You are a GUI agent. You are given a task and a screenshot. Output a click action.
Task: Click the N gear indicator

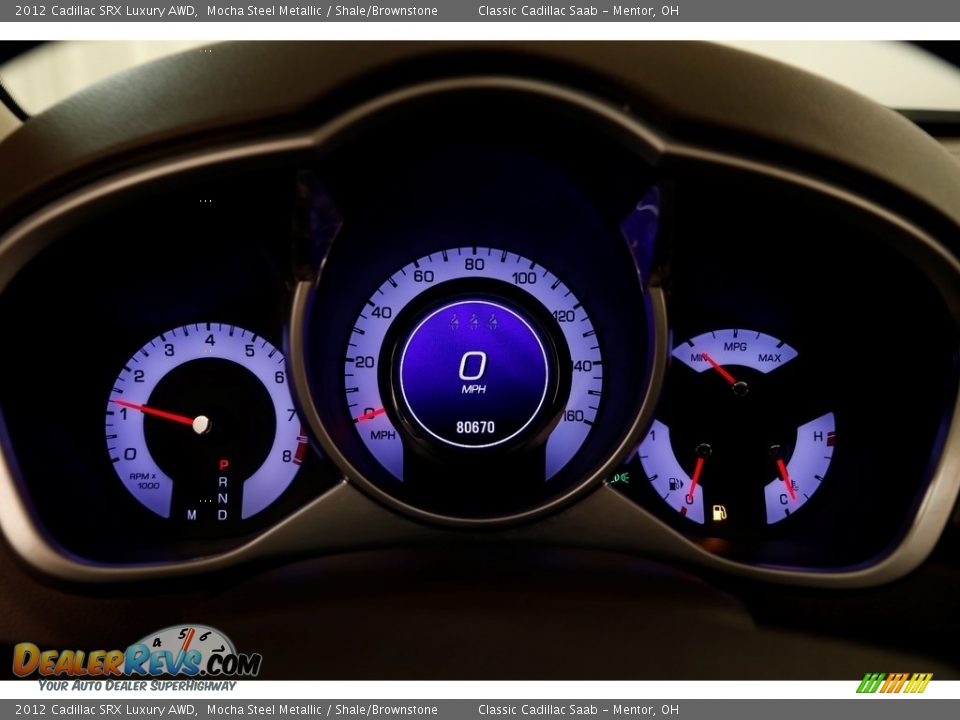point(223,498)
